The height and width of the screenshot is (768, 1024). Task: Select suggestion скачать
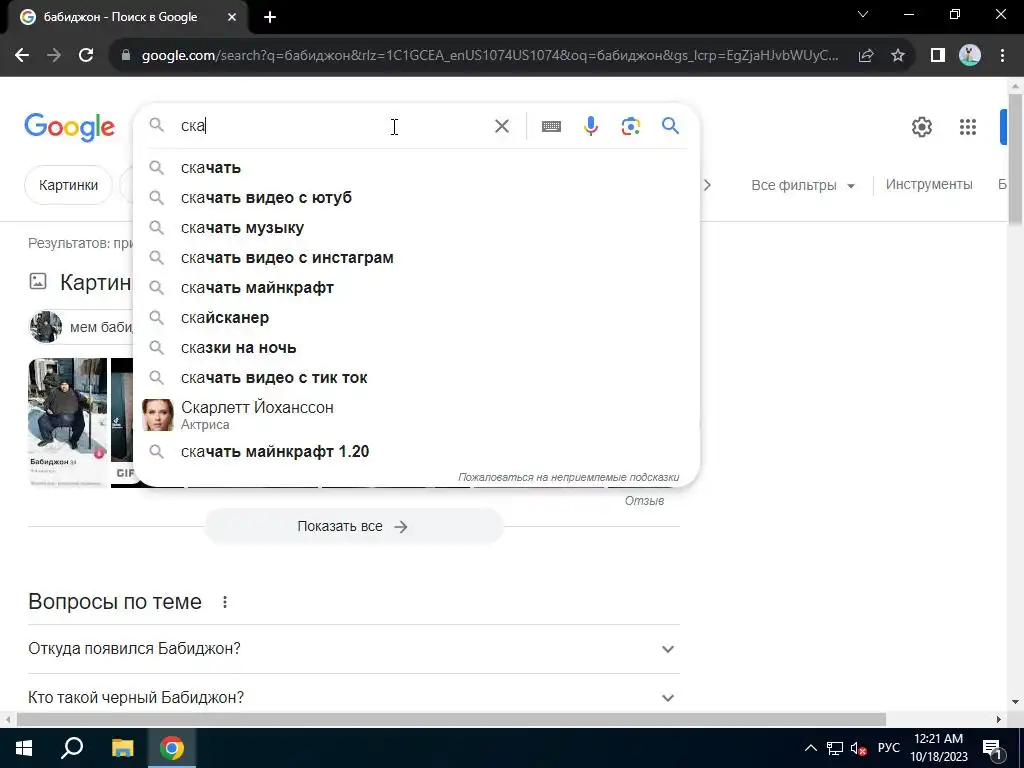point(416,168)
